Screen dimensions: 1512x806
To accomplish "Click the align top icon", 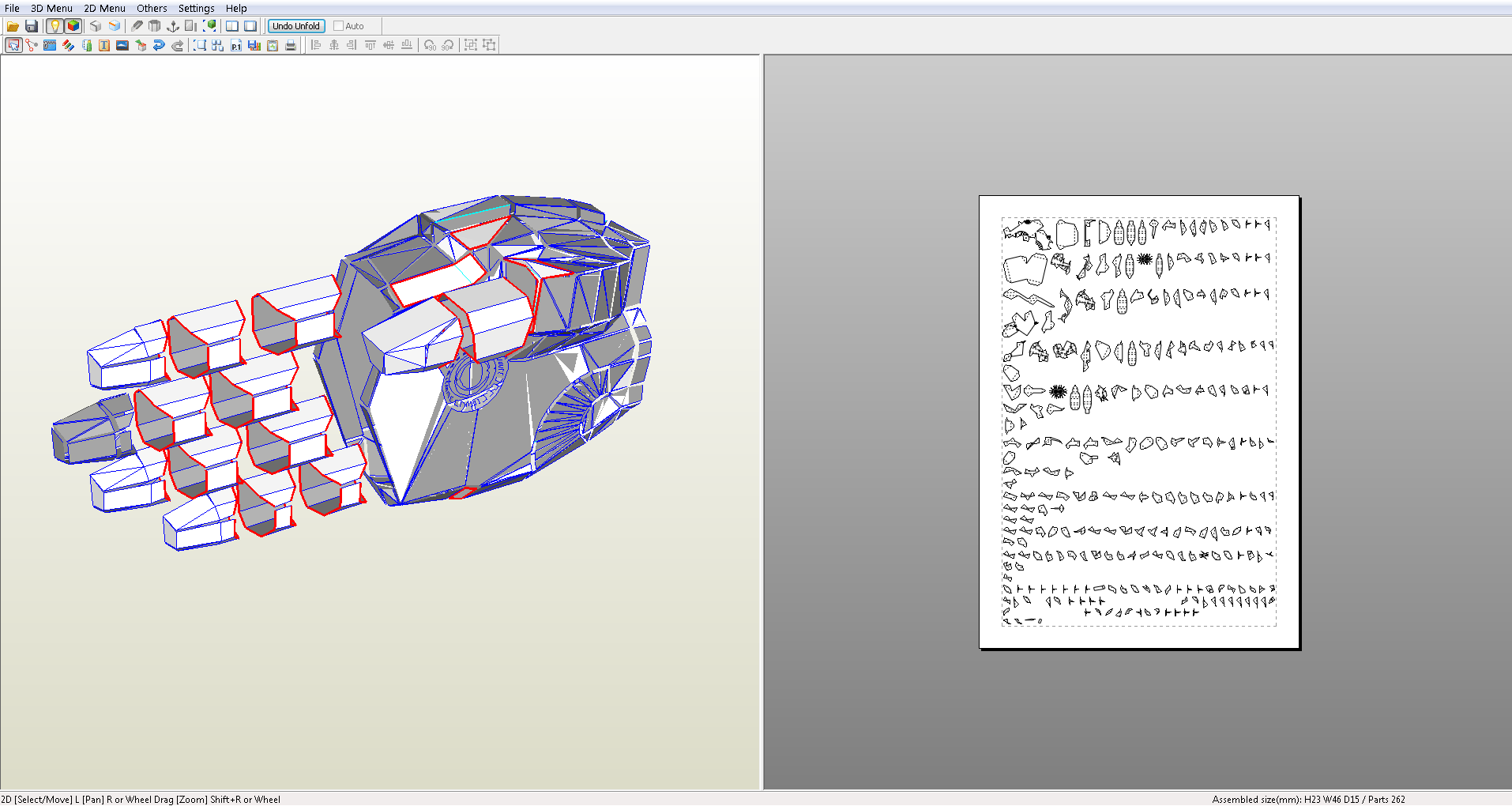I will click(x=370, y=45).
